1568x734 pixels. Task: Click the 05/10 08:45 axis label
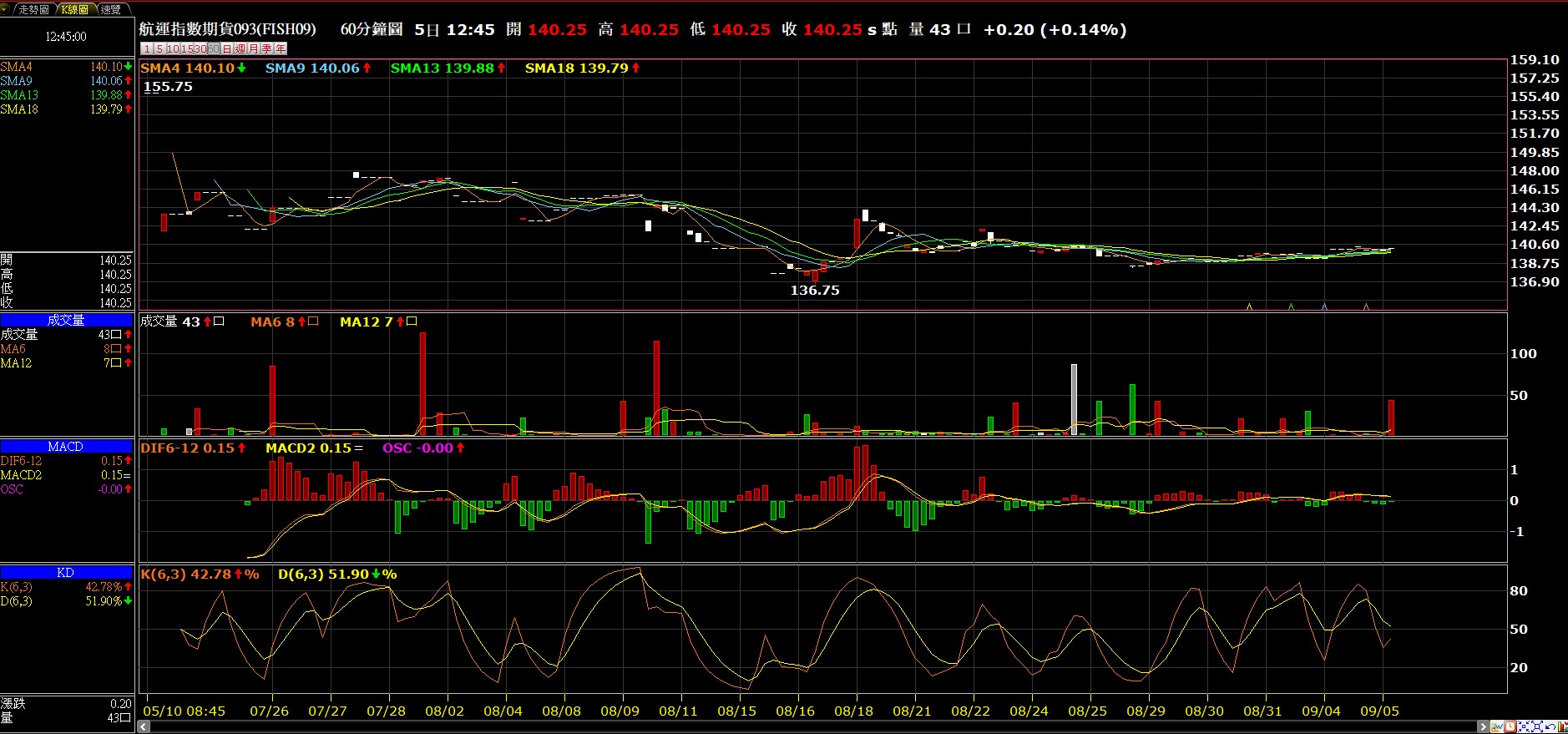coord(184,711)
